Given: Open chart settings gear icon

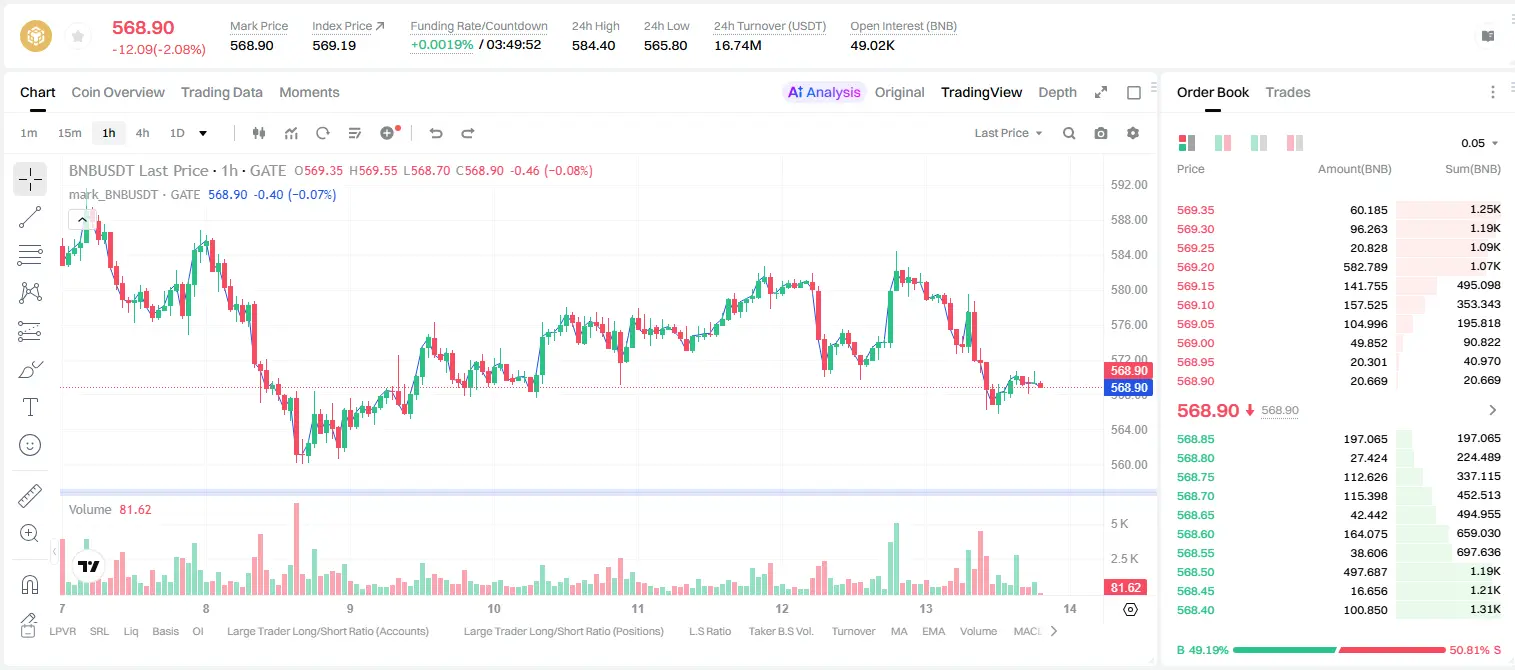Looking at the screenshot, I should 1133,133.
